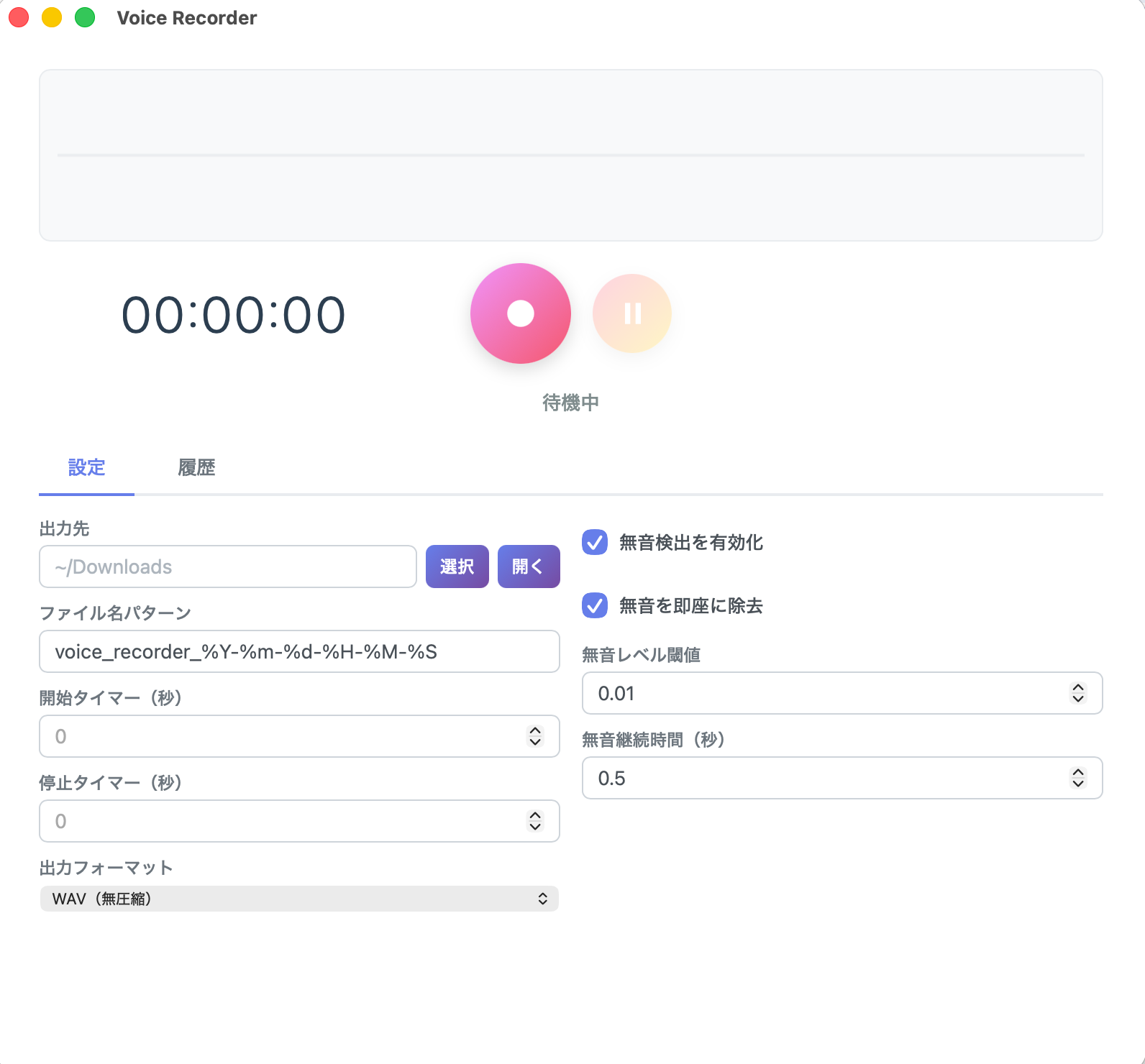Focus the ~/Downloads output path field
The image size is (1145, 1064).
[x=228, y=567]
